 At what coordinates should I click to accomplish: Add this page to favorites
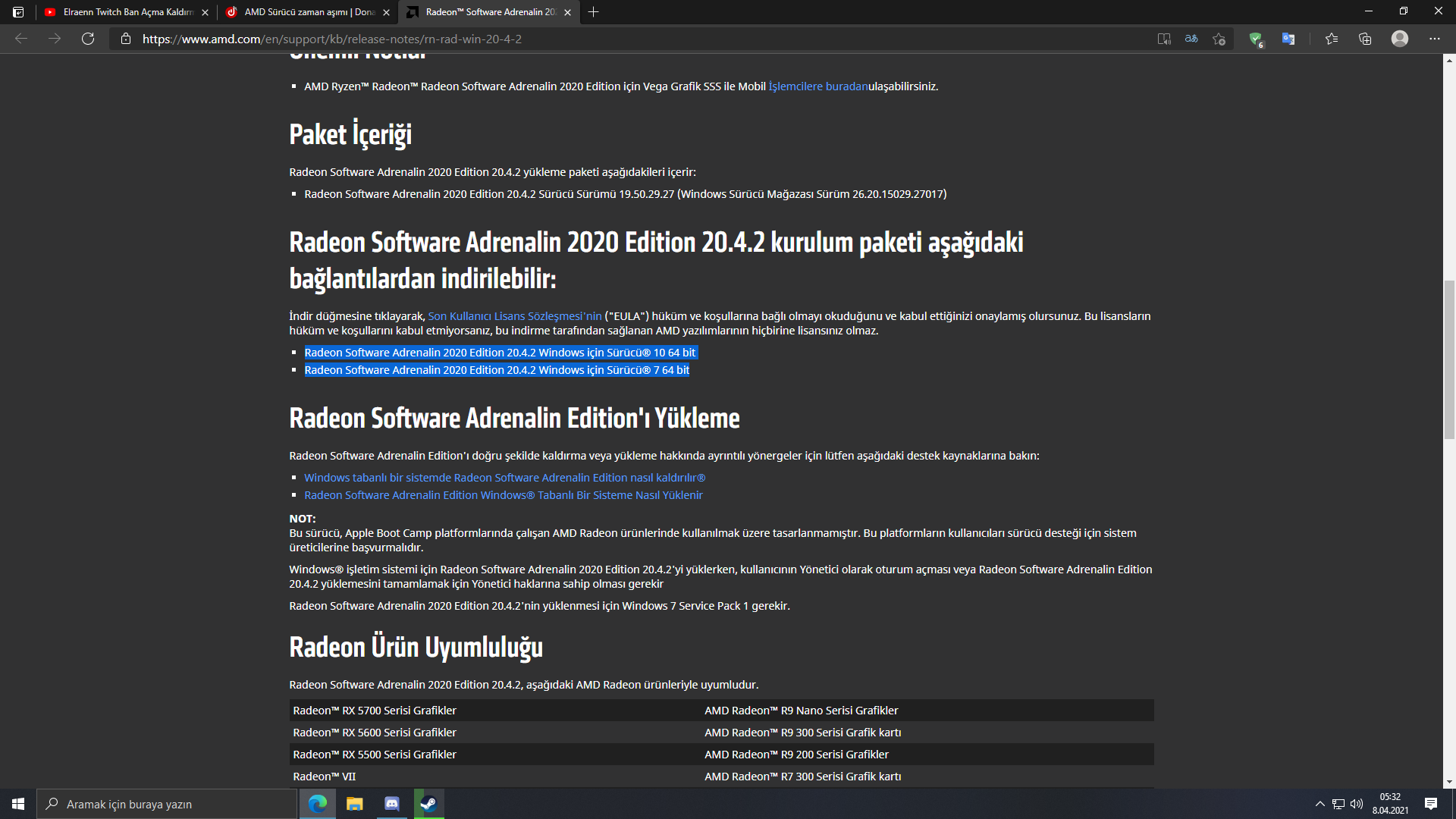click(x=1219, y=39)
